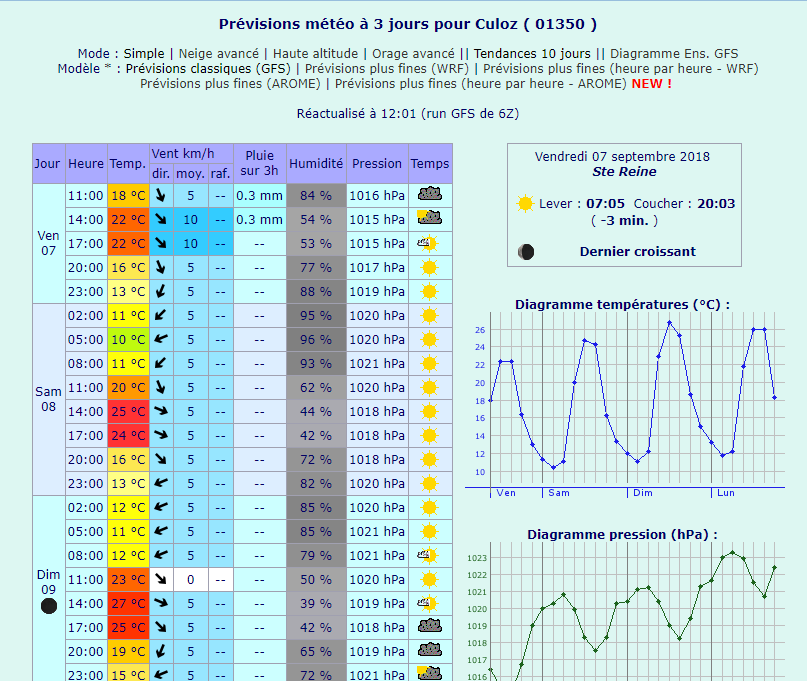Click the wind arrow in Sam 14:00 row
This screenshot has height=681, width=807.
tap(161, 411)
